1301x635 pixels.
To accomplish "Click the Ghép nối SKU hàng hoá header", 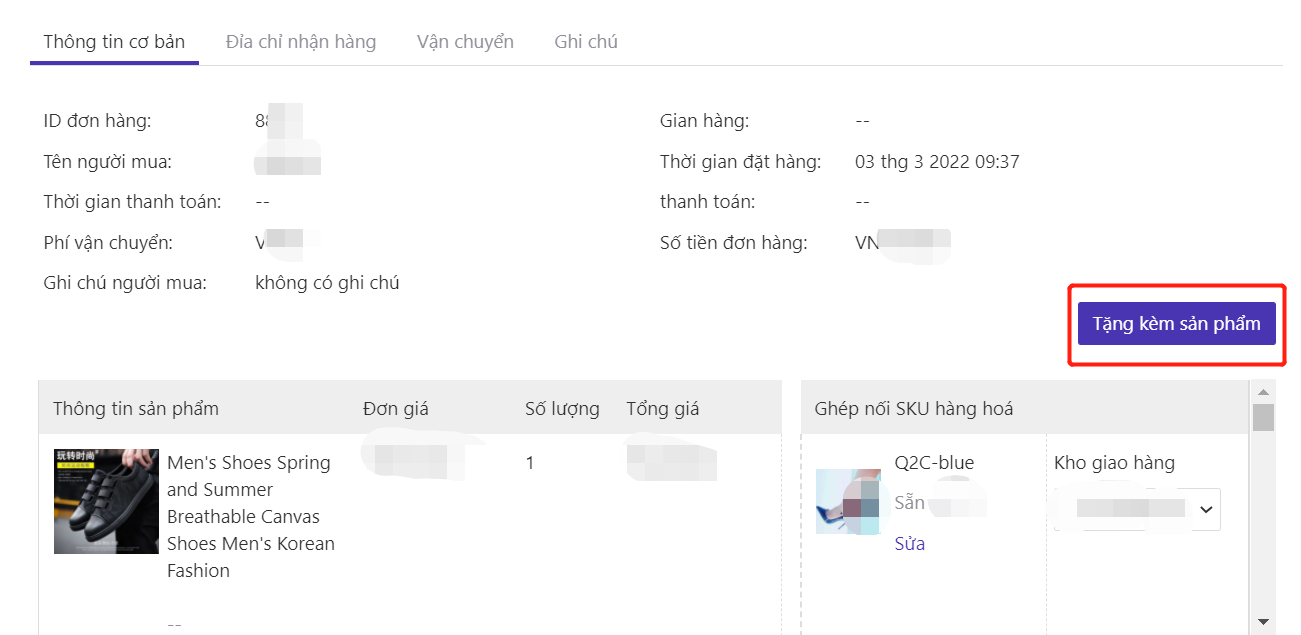I will [914, 408].
